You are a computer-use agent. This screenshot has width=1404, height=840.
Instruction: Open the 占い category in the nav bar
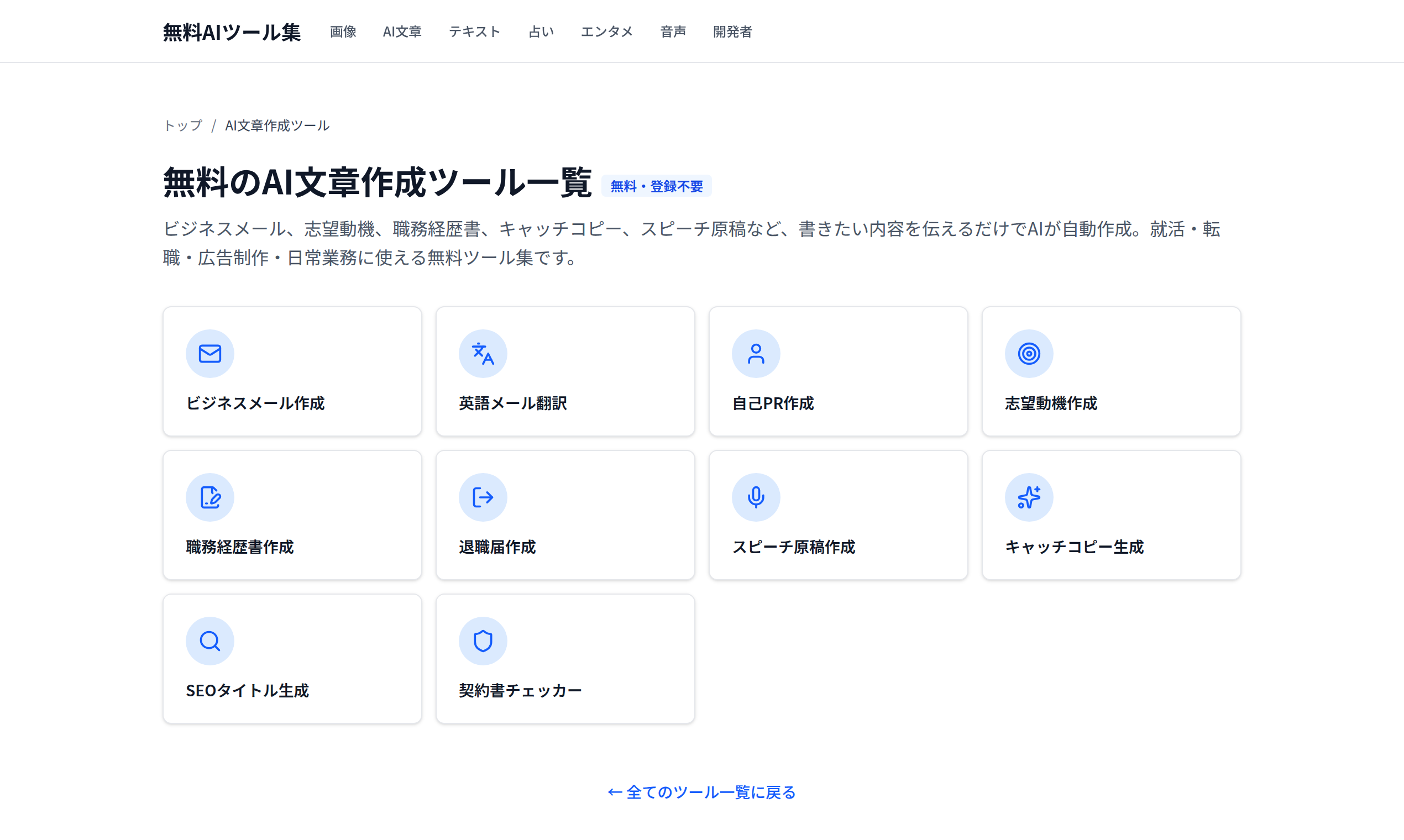pyautogui.click(x=541, y=32)
